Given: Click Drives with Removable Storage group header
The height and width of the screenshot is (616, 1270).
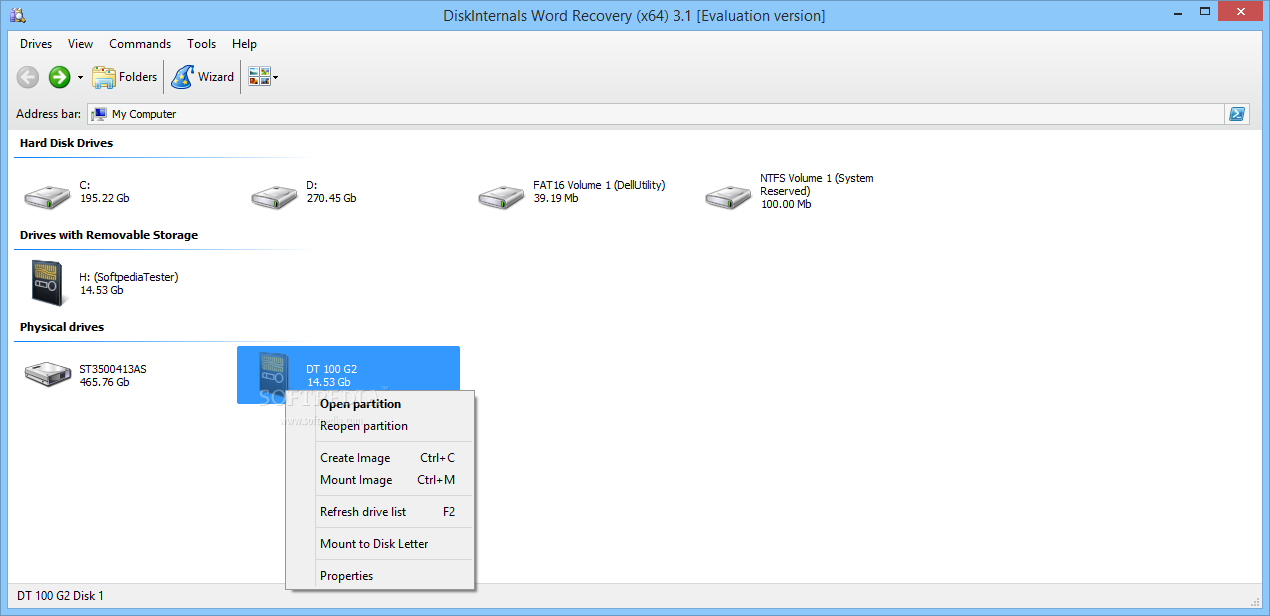Looking at the screenshot, I should [x=109, y=235].
